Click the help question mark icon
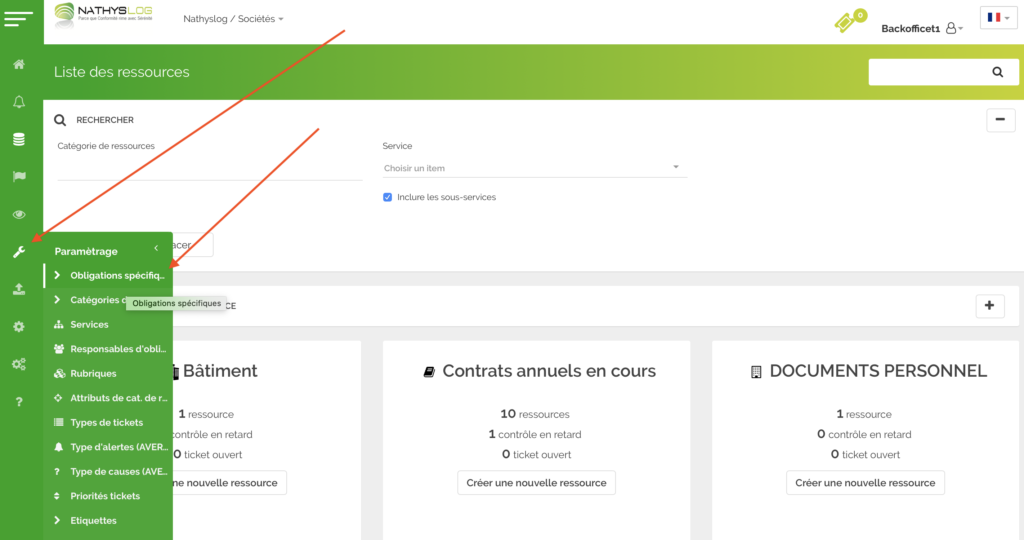Image resolution: width=1024 pixels, height=540 pixels. point(19,402)
